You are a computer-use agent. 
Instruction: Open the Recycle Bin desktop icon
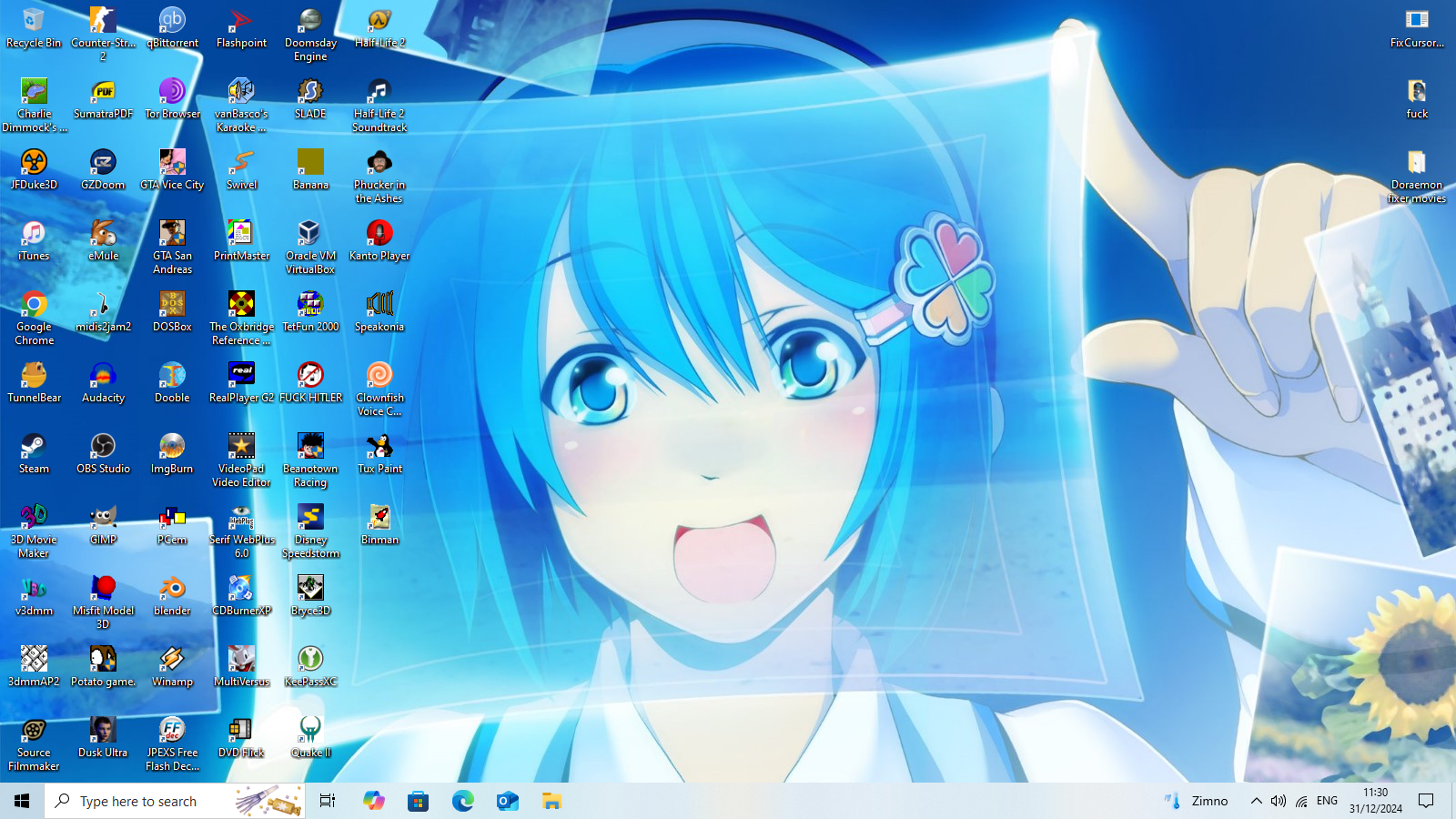point(34,28)
